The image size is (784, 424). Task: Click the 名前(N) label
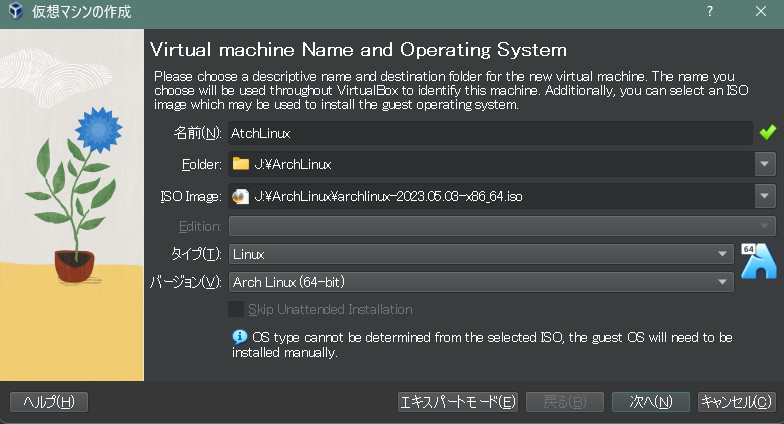click(197, 133)
